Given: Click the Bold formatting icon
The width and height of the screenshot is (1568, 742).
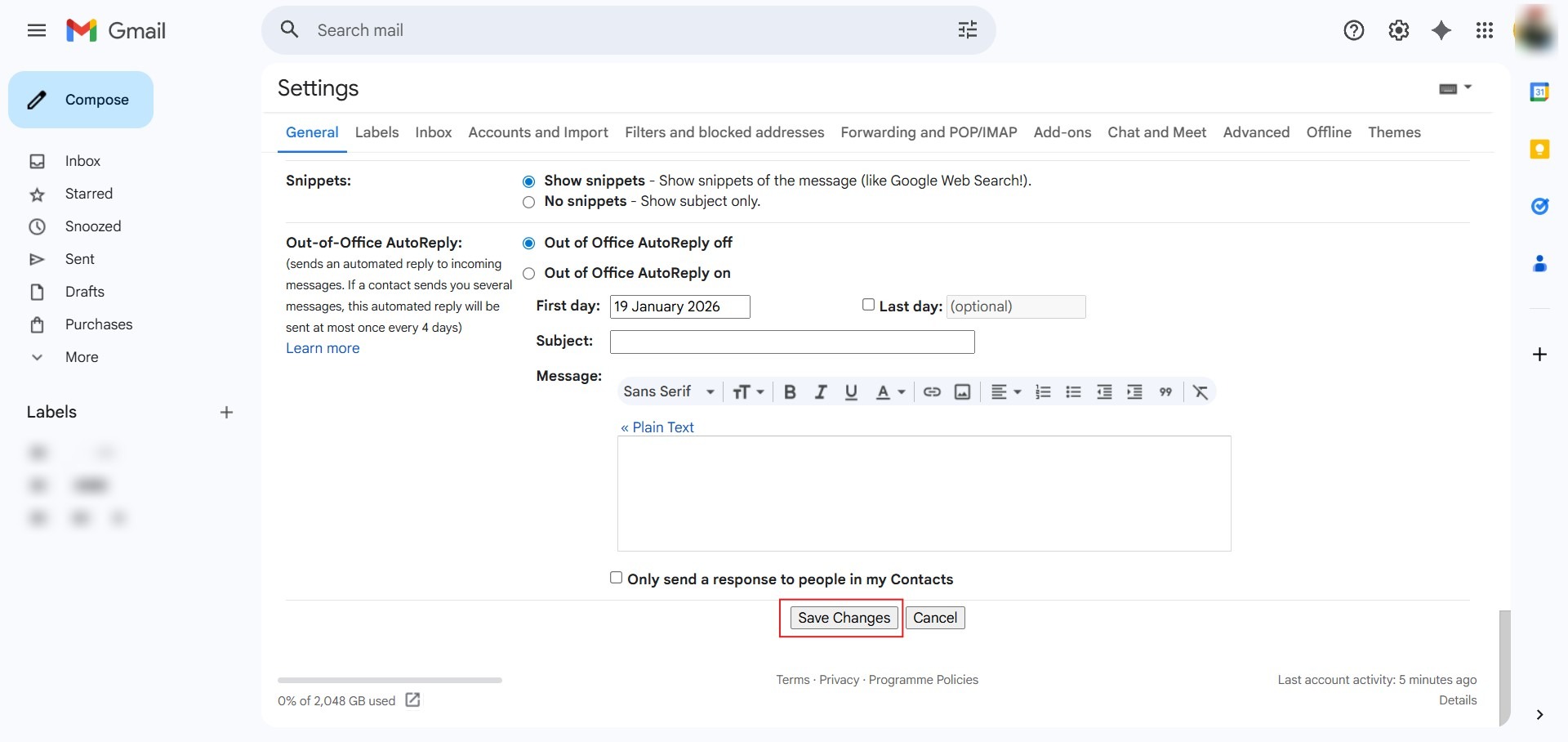Looking at the screenshot, I should pyautogui.click(x=790, y=392).
